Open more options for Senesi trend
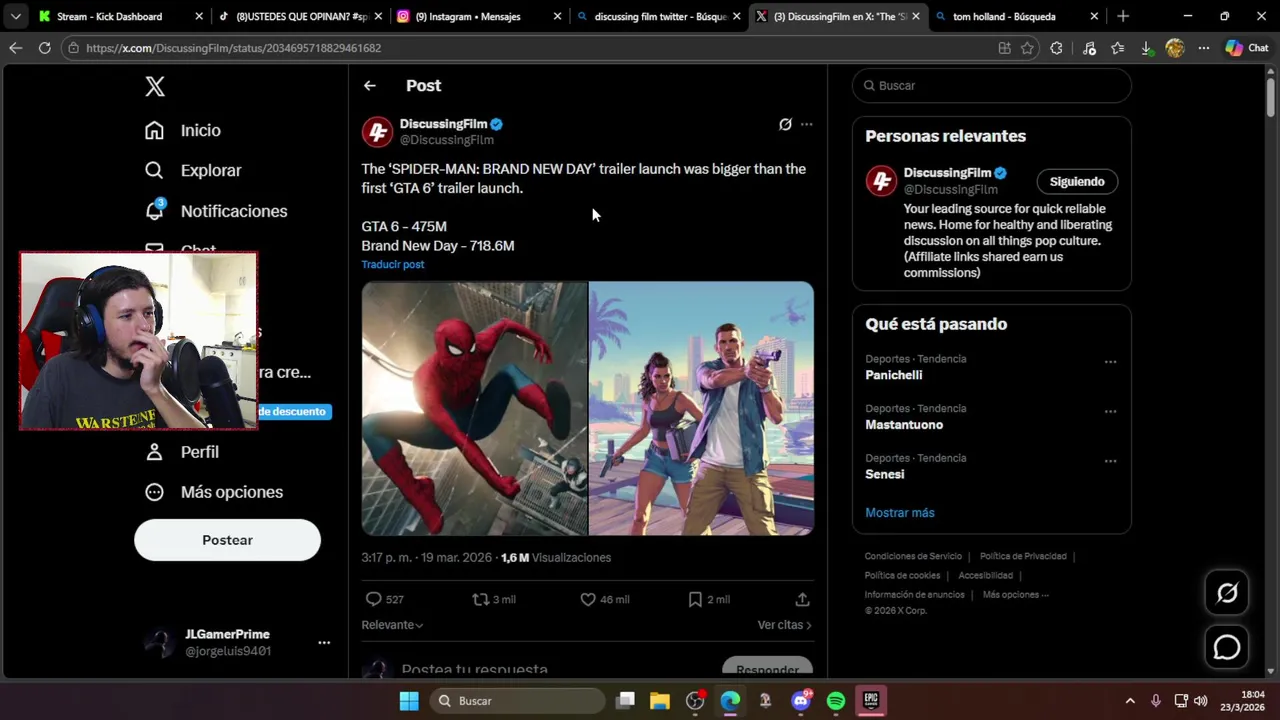Screen dimensions: 1280x720 1110,461
